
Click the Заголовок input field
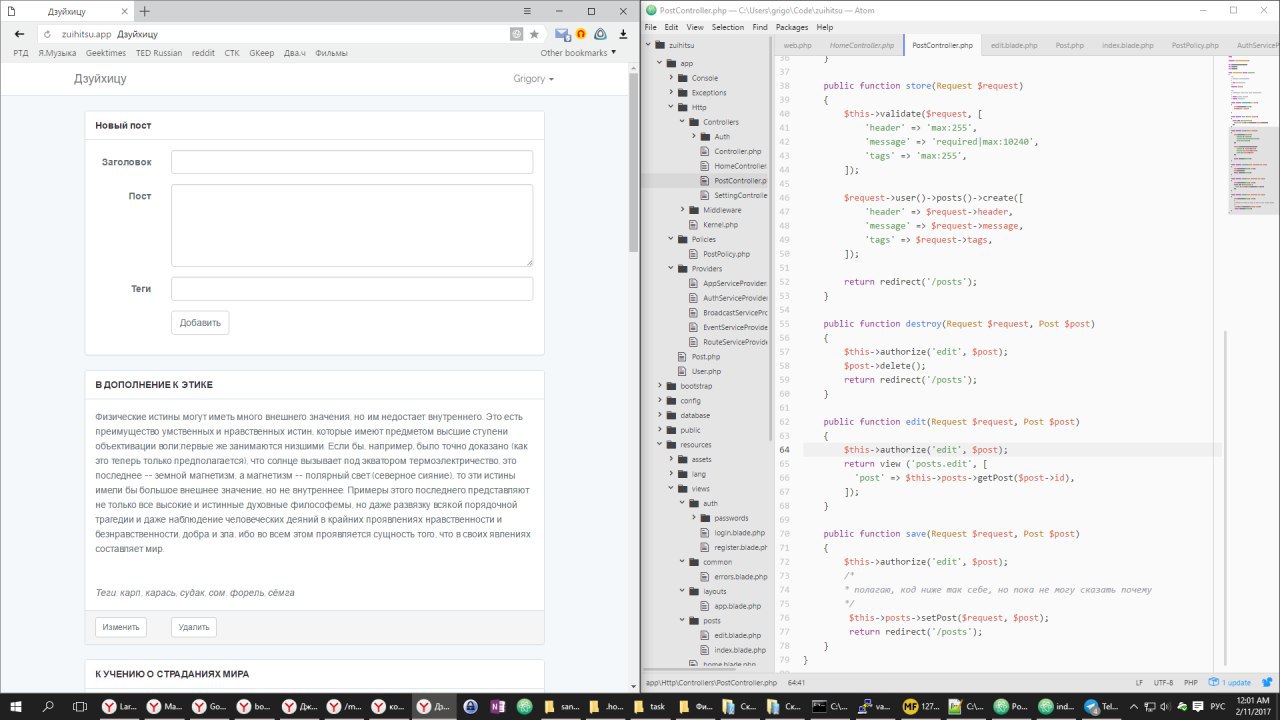[352, 162]
